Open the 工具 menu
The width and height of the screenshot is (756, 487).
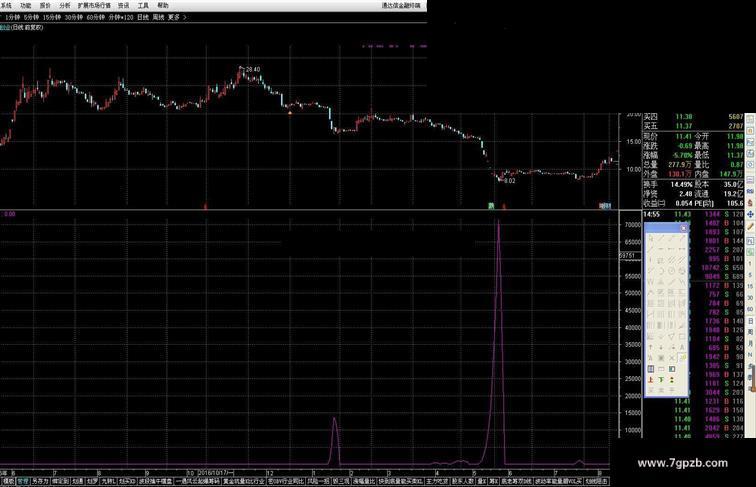pyautogui.click(x=143, y=5)
